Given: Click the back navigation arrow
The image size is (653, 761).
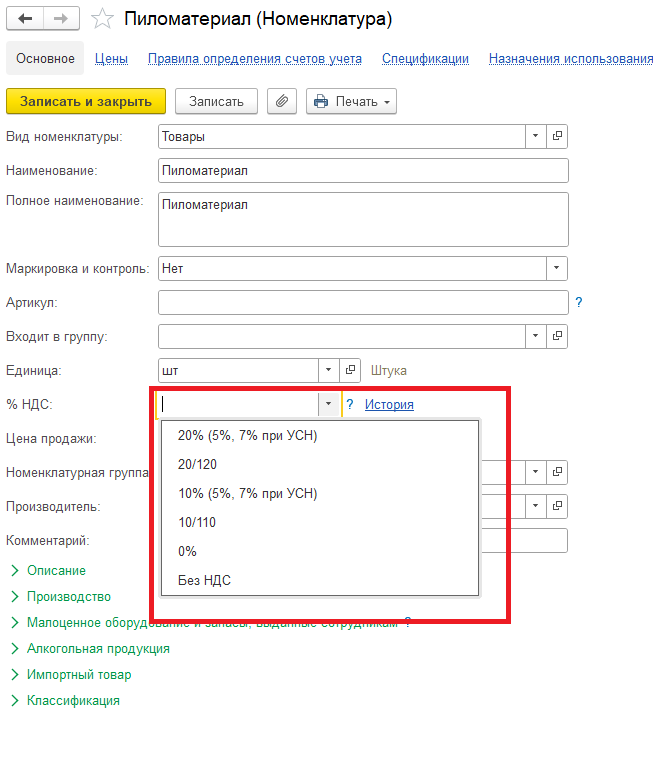Looking at the screenshot, I should coord(25,19).
